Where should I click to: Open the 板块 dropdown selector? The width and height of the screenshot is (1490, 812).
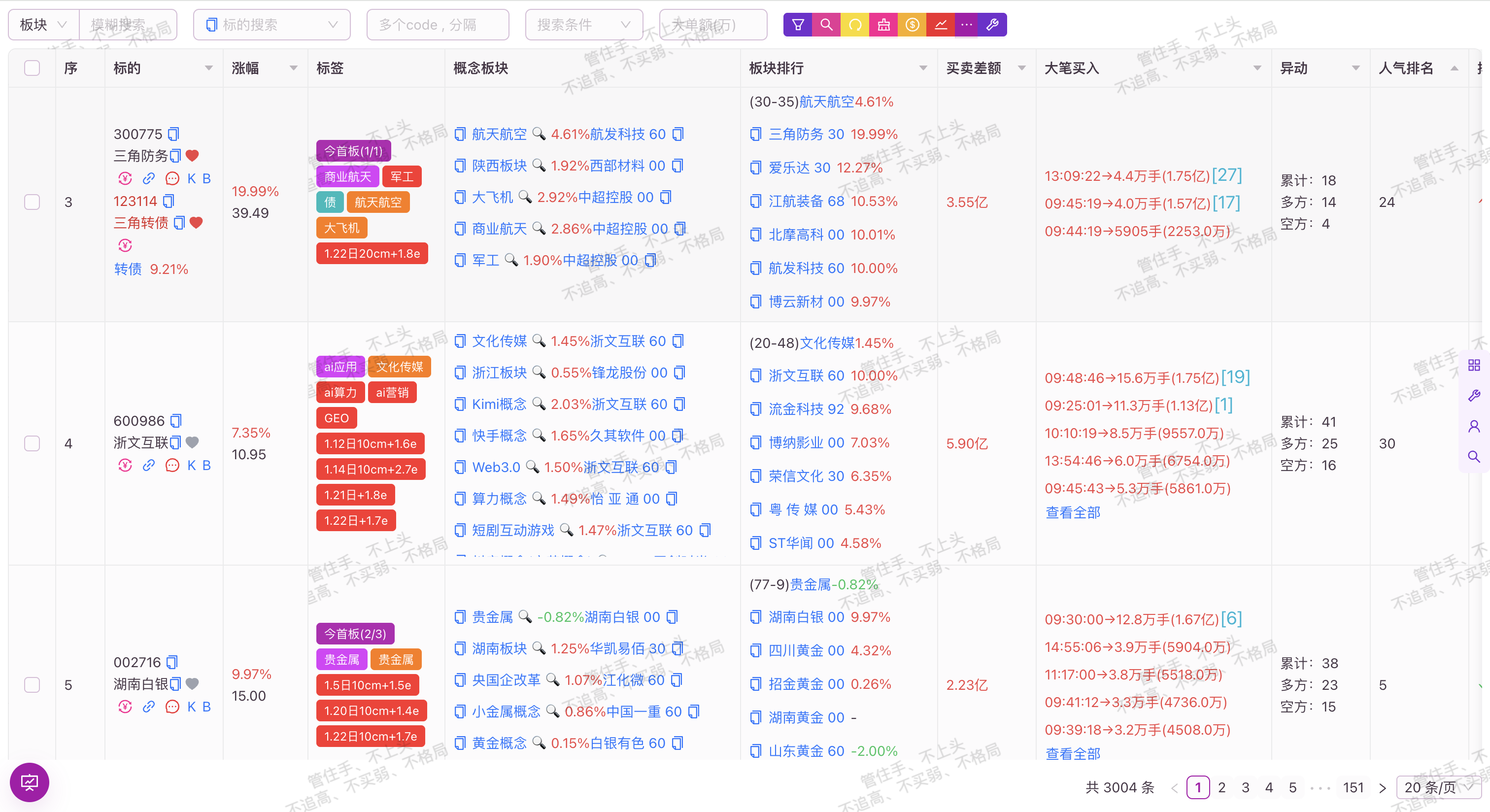pyautogui.click(x=43, y=25)
